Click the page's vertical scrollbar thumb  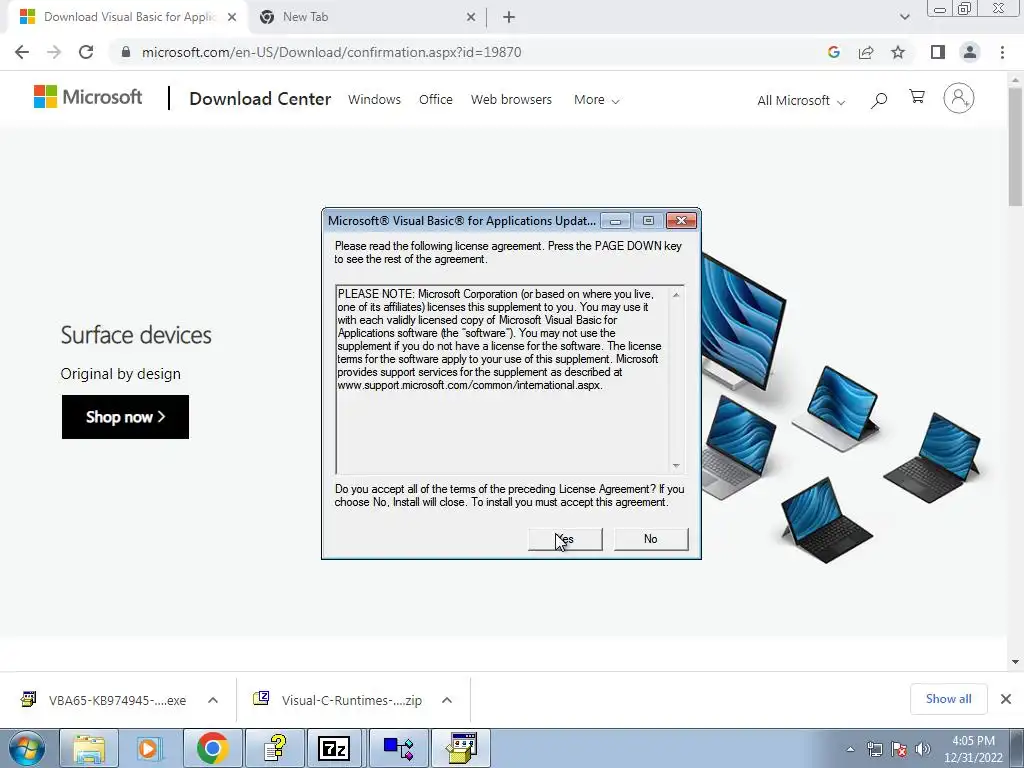point(1015,146)
